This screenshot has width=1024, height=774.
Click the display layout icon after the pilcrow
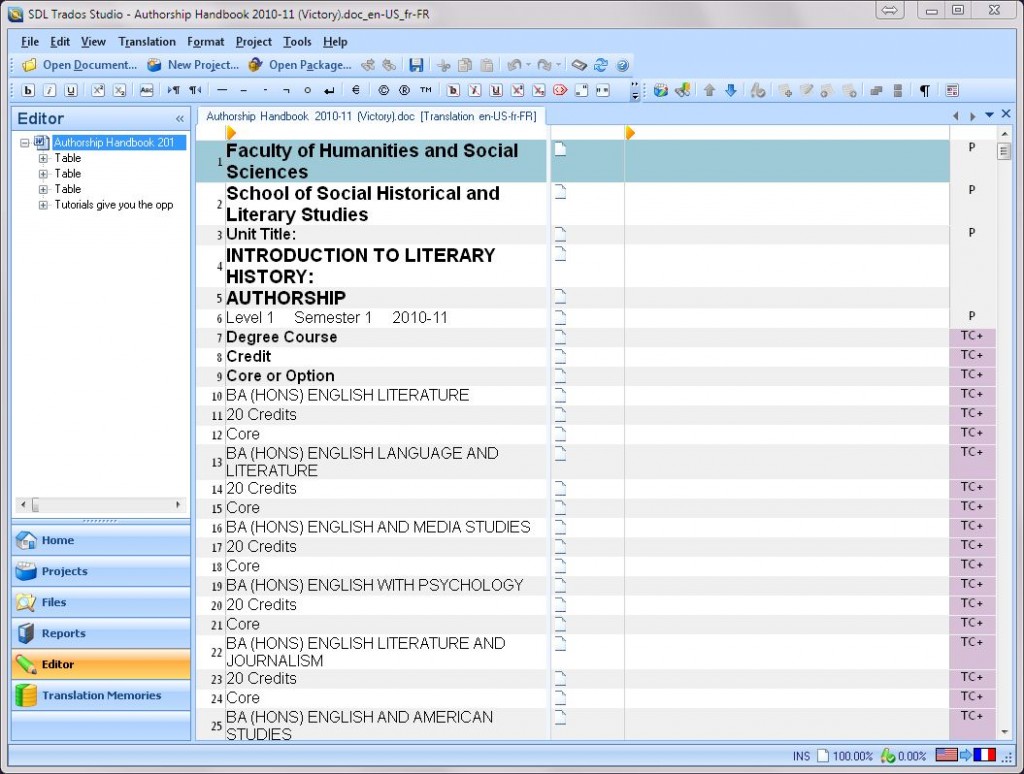point(952,91)
